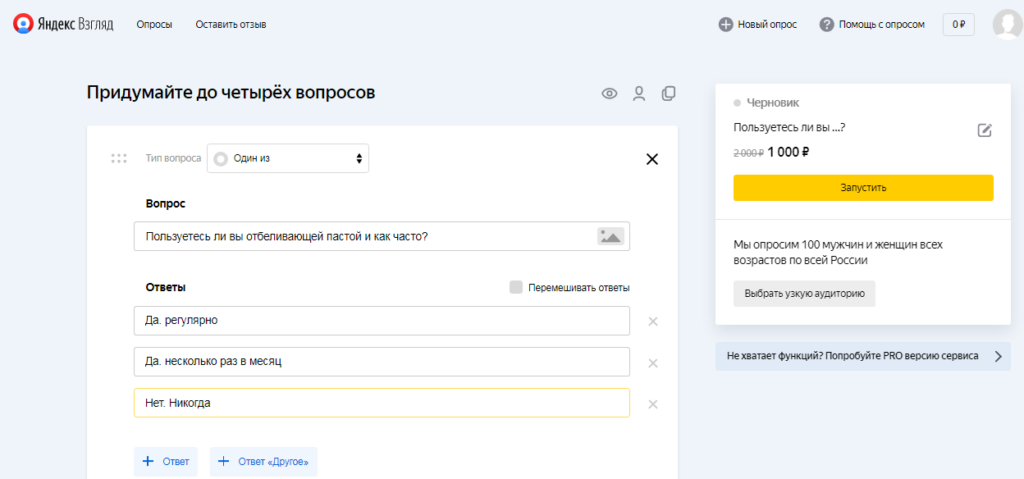Remove the answer "Да. регулярно"

(653, 322)
